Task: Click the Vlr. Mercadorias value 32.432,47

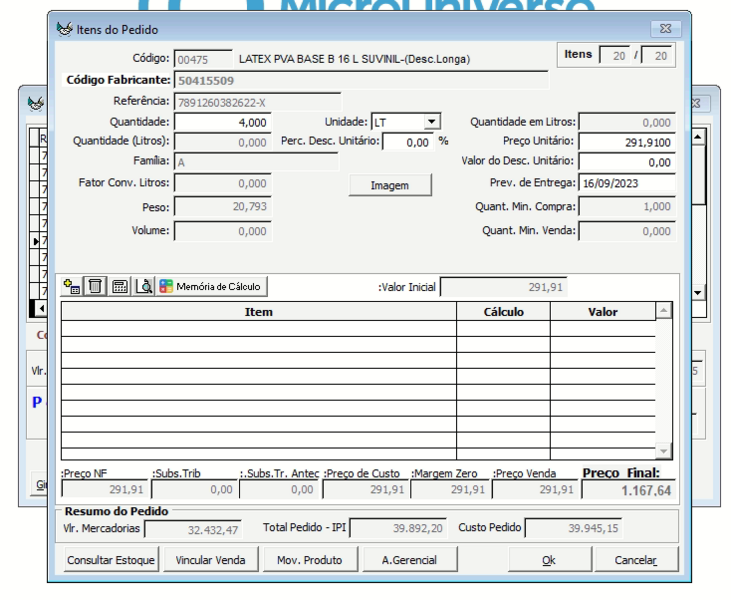Action: tap(193, 530)
